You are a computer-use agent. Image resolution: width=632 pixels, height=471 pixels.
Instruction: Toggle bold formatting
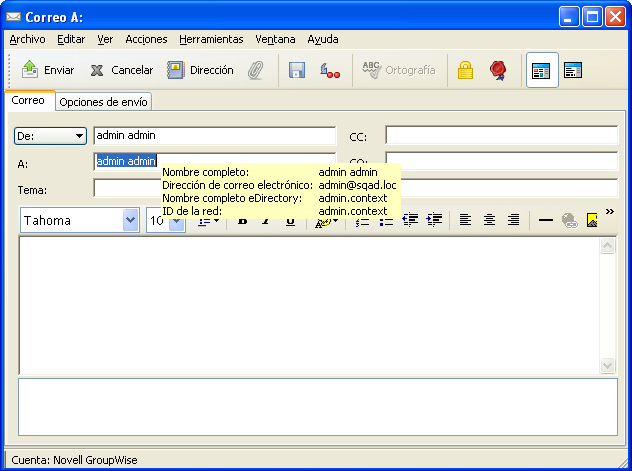pos(242,220)
